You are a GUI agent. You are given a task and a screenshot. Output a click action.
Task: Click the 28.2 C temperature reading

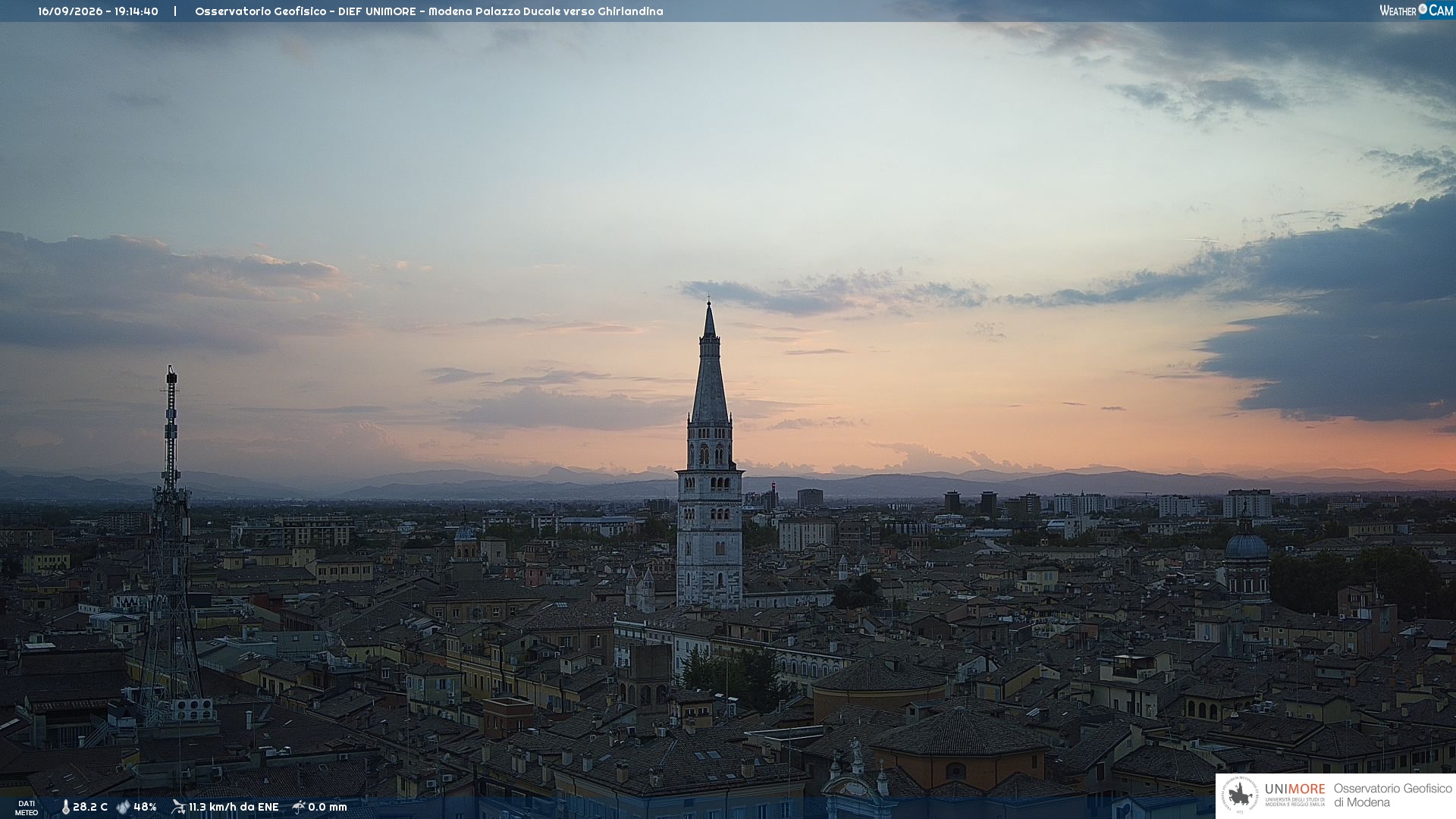[90, 807]
